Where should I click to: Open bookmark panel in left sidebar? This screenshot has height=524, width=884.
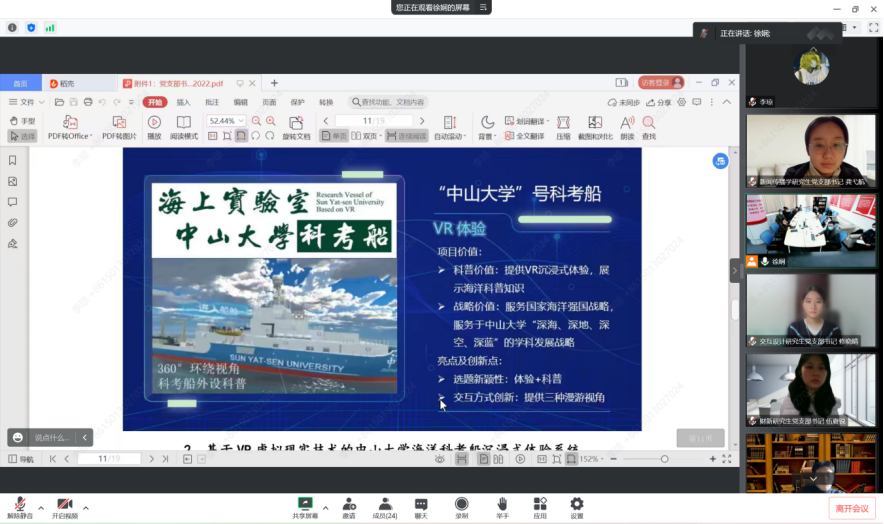[x=12, y=161]
